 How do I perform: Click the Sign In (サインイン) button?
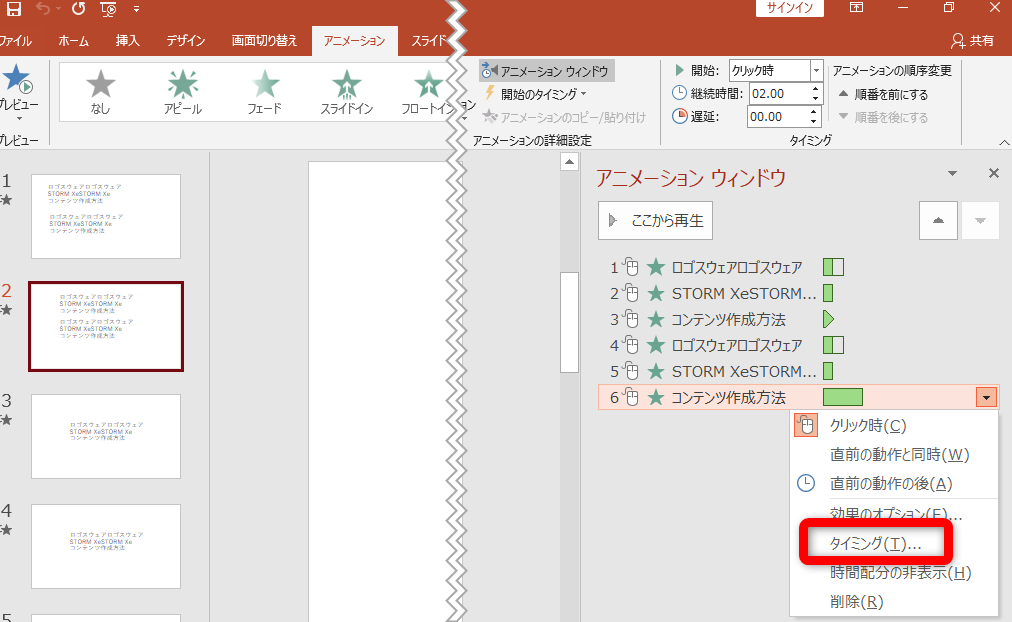click(789, 9)
